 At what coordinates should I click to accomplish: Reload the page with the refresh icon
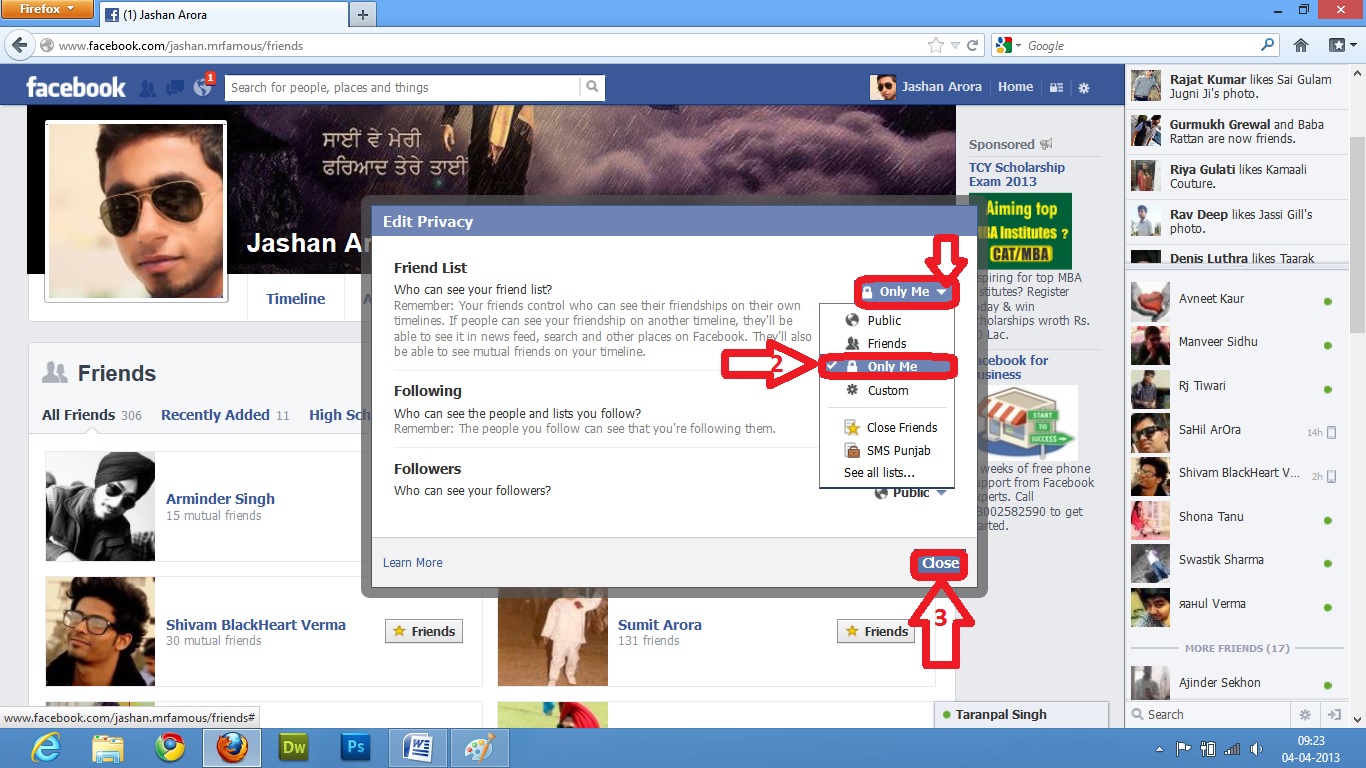[x=973, y=45]
